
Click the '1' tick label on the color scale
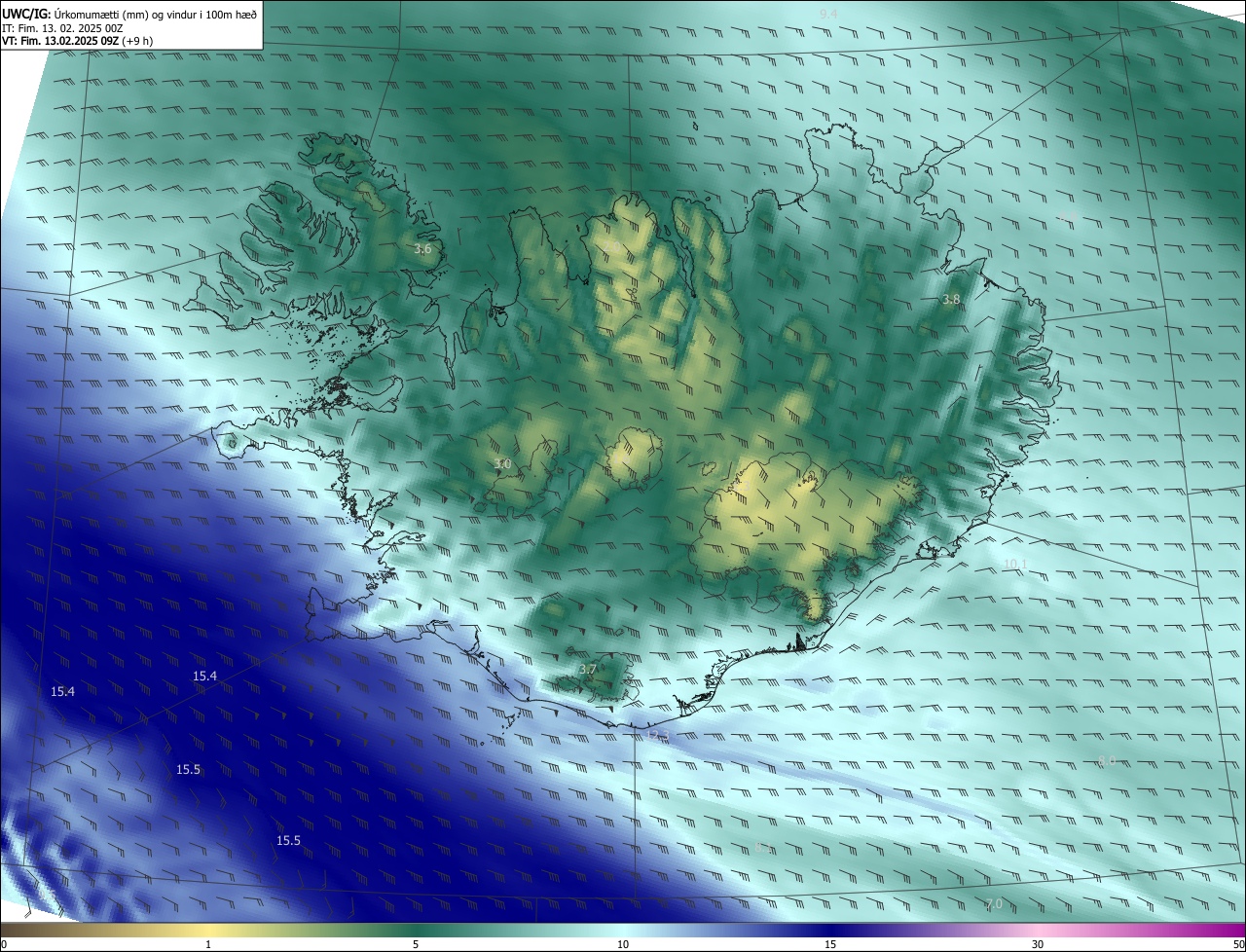(x=208, y=944)
